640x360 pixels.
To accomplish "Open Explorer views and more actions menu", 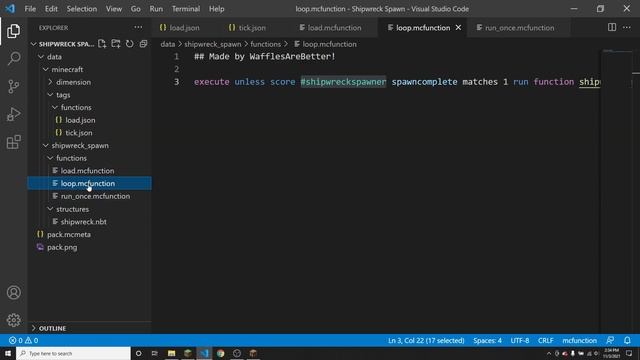I will coord(138,27).
